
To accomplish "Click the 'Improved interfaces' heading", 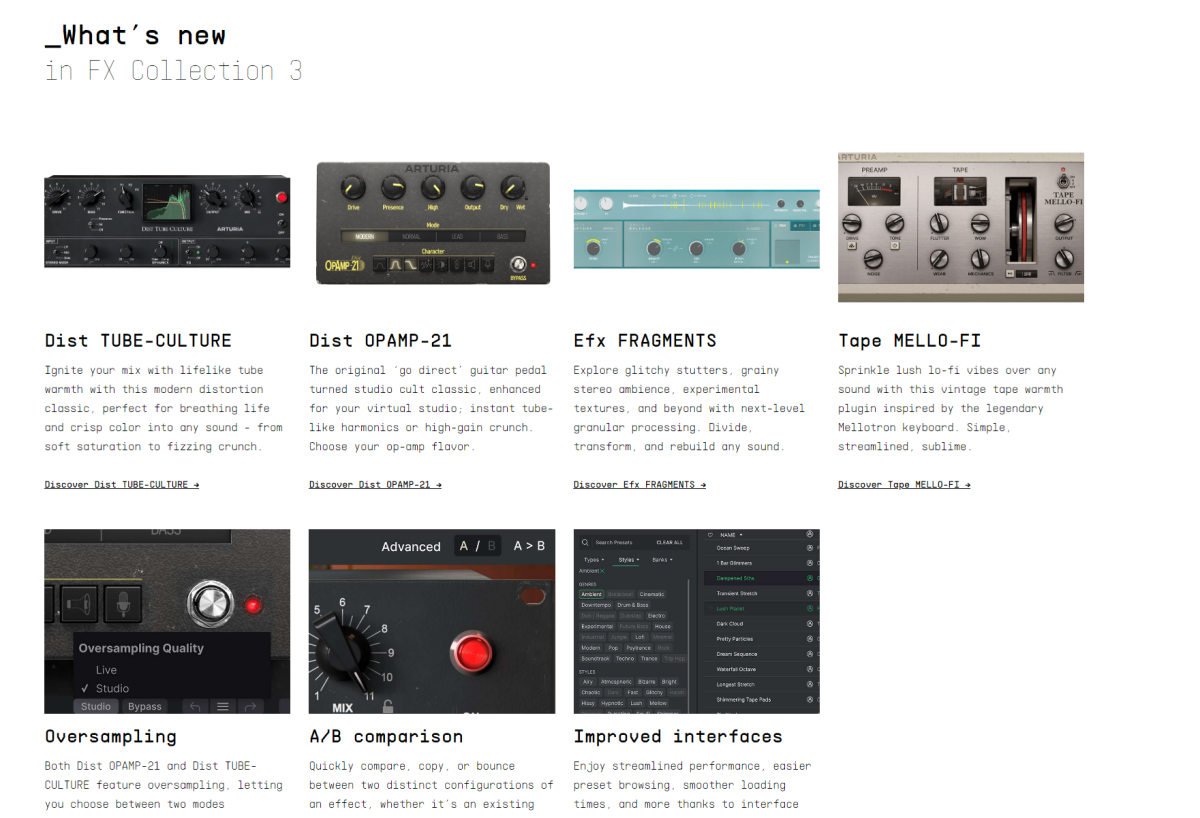I will [678, 737].
